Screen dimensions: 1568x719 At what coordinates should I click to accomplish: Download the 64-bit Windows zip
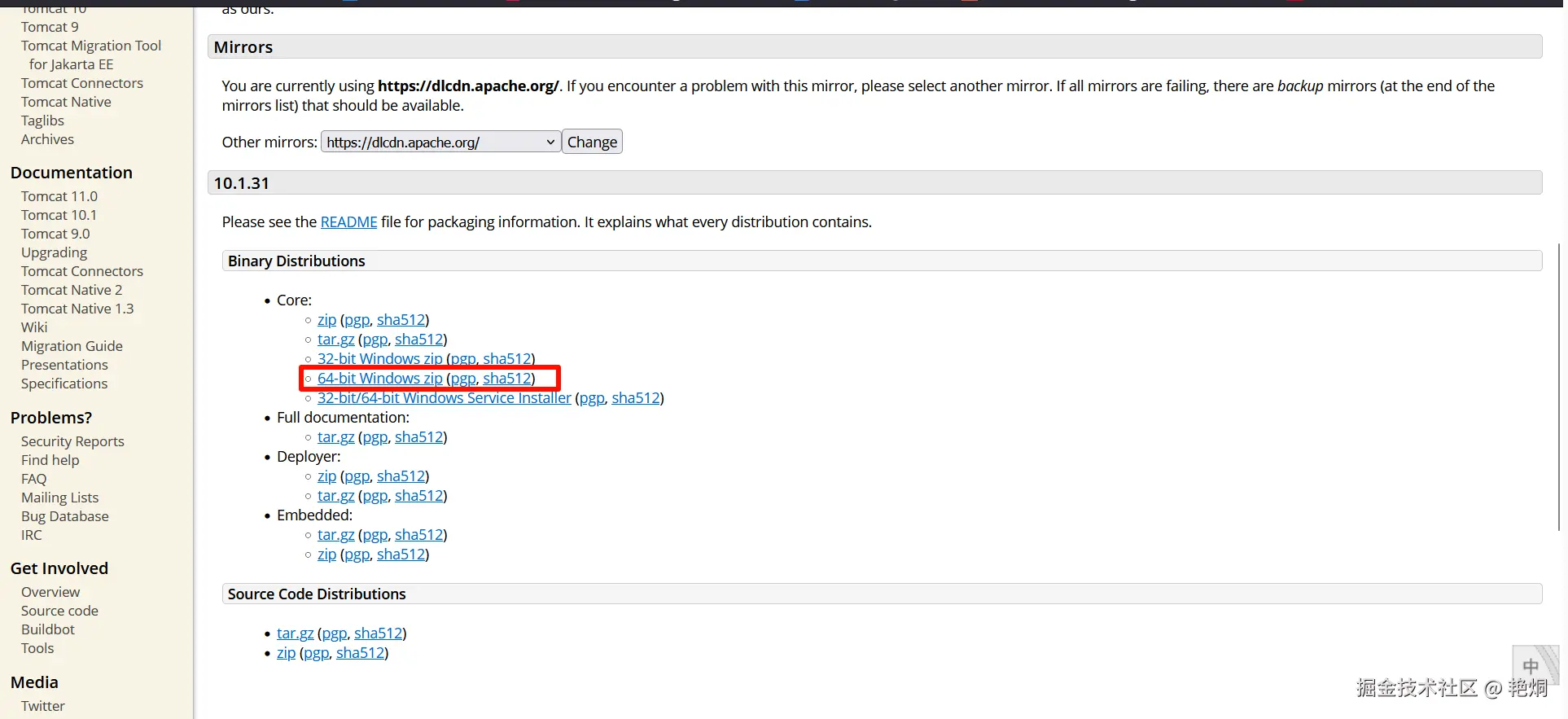coord(379,379)
